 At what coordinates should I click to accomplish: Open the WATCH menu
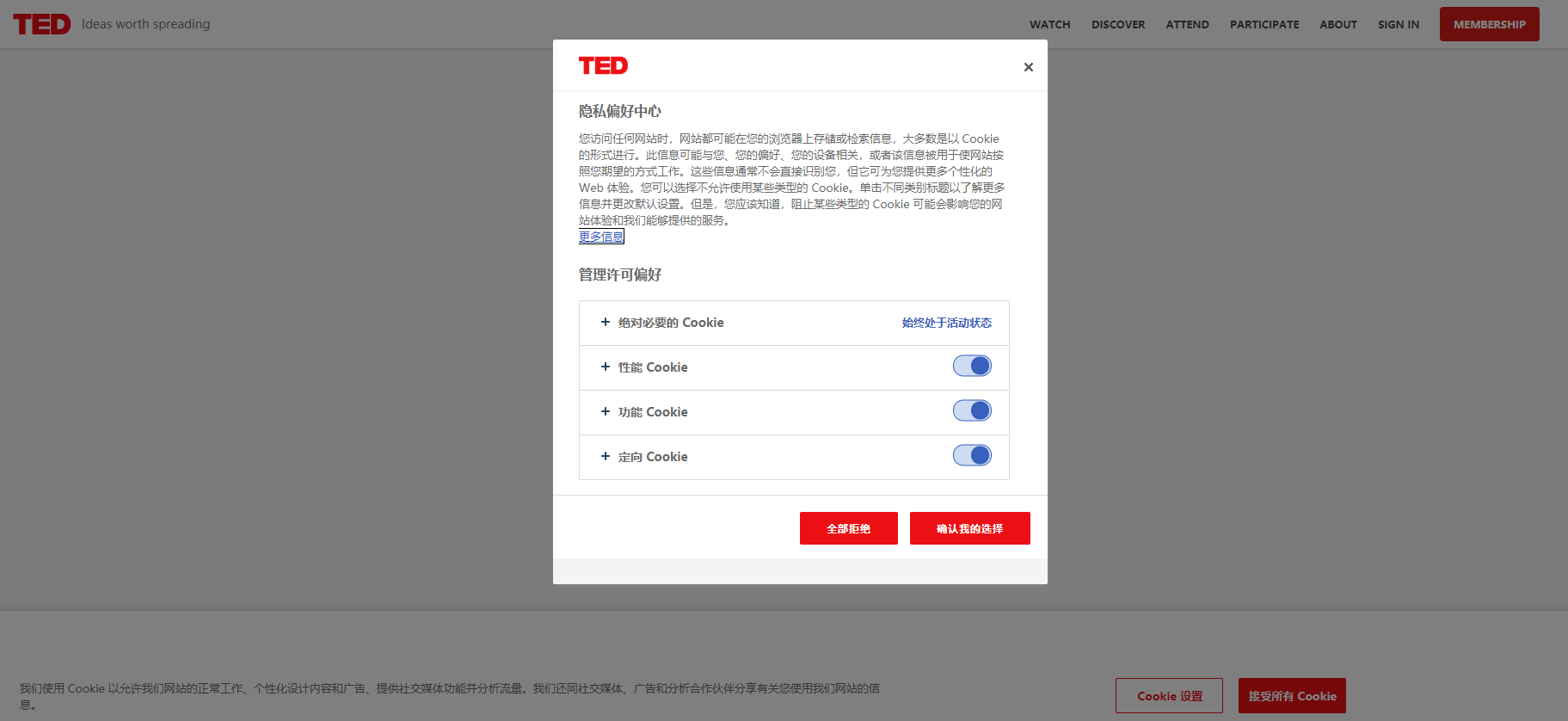(x=1049, y=25)
